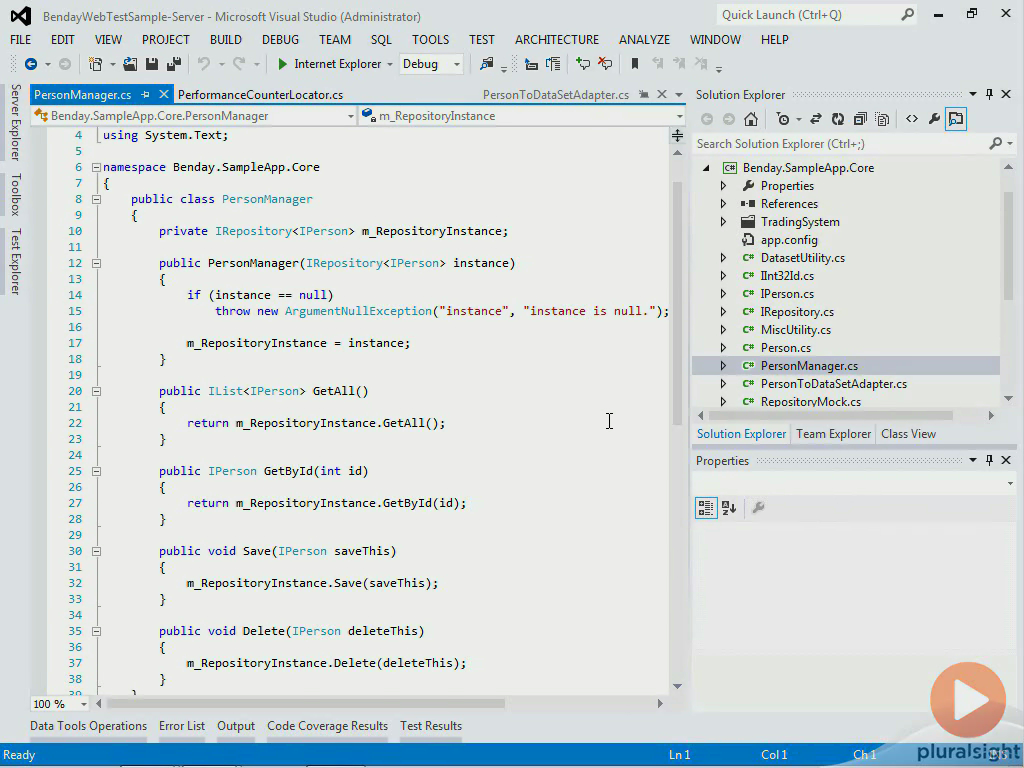The height and width of the screenshot is (768, 1024).
Task: Click the Find in Files toolbar icon
Action: click(x=487, y=64)
